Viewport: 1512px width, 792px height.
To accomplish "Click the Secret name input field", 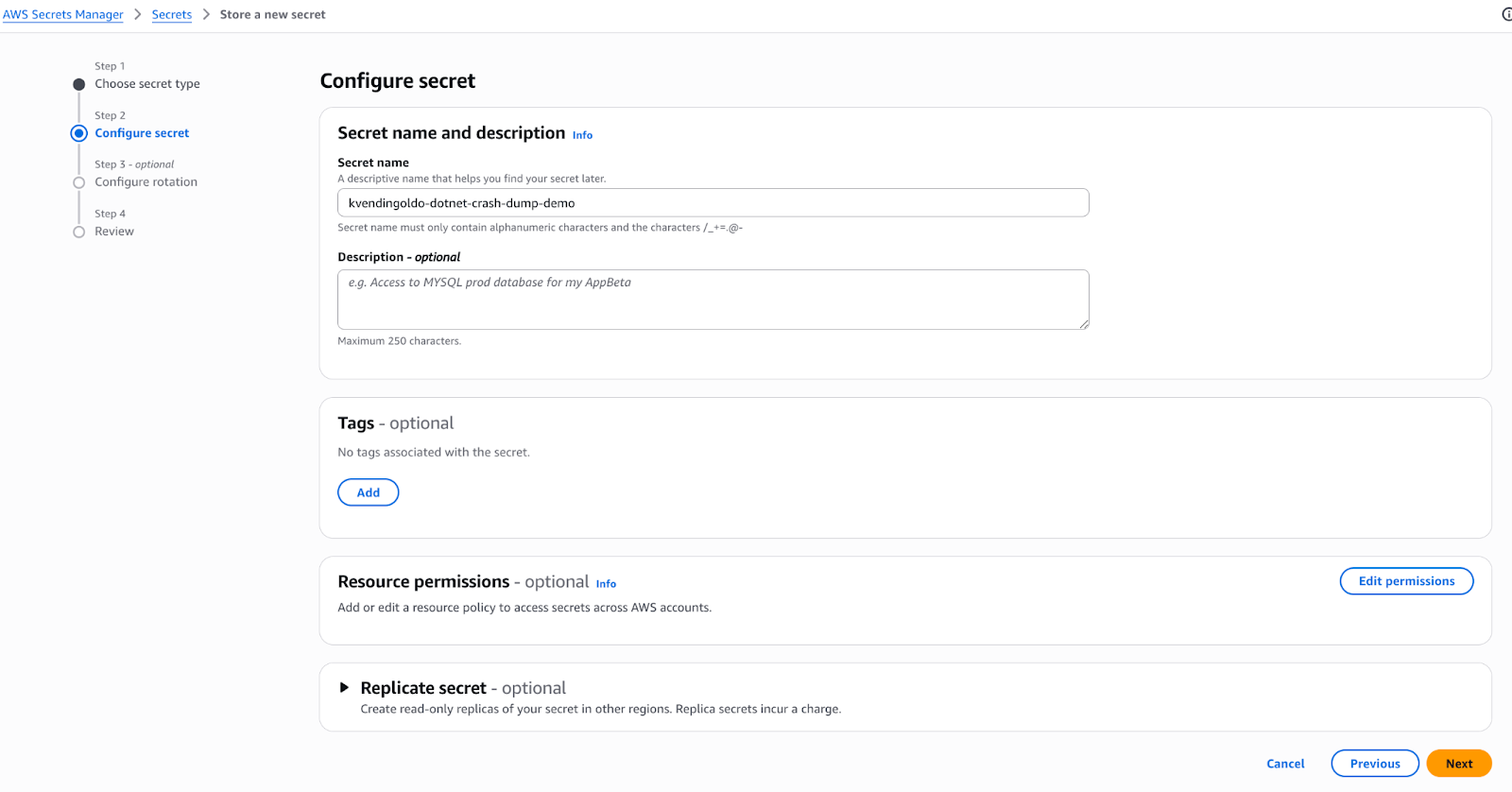I will tap(713, 203).
